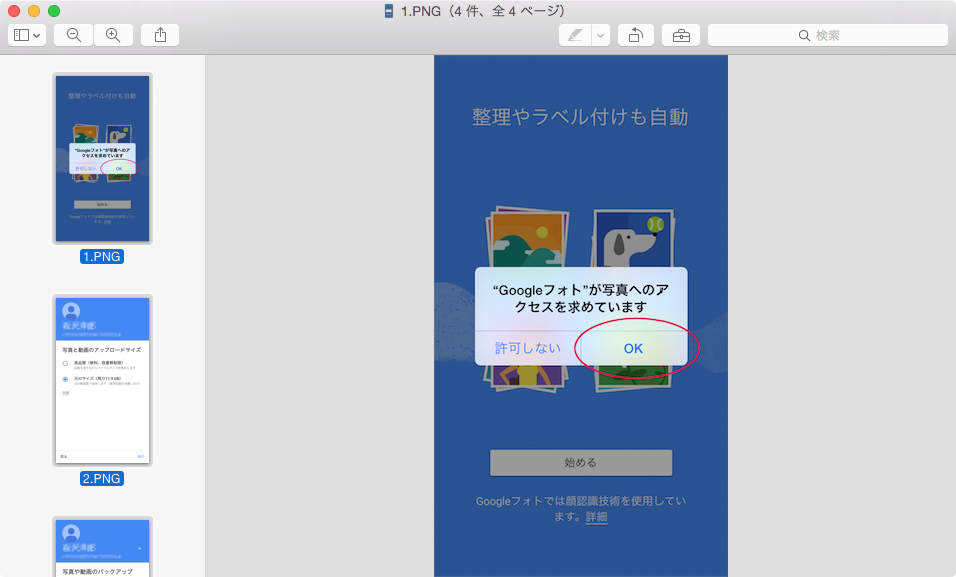The height and width of the screenshot is (577, 956).
Task: Zoom in on the image
Action: click(113, 35)
